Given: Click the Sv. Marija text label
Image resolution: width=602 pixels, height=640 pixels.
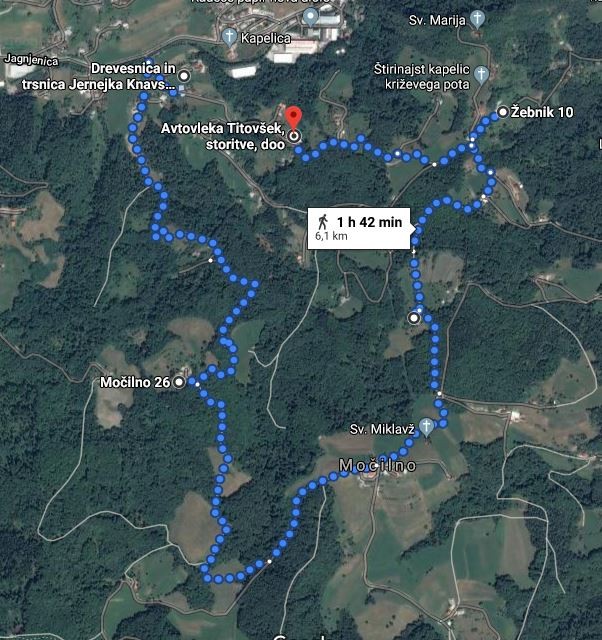Looking at the screenshot, I should [437, 20].
